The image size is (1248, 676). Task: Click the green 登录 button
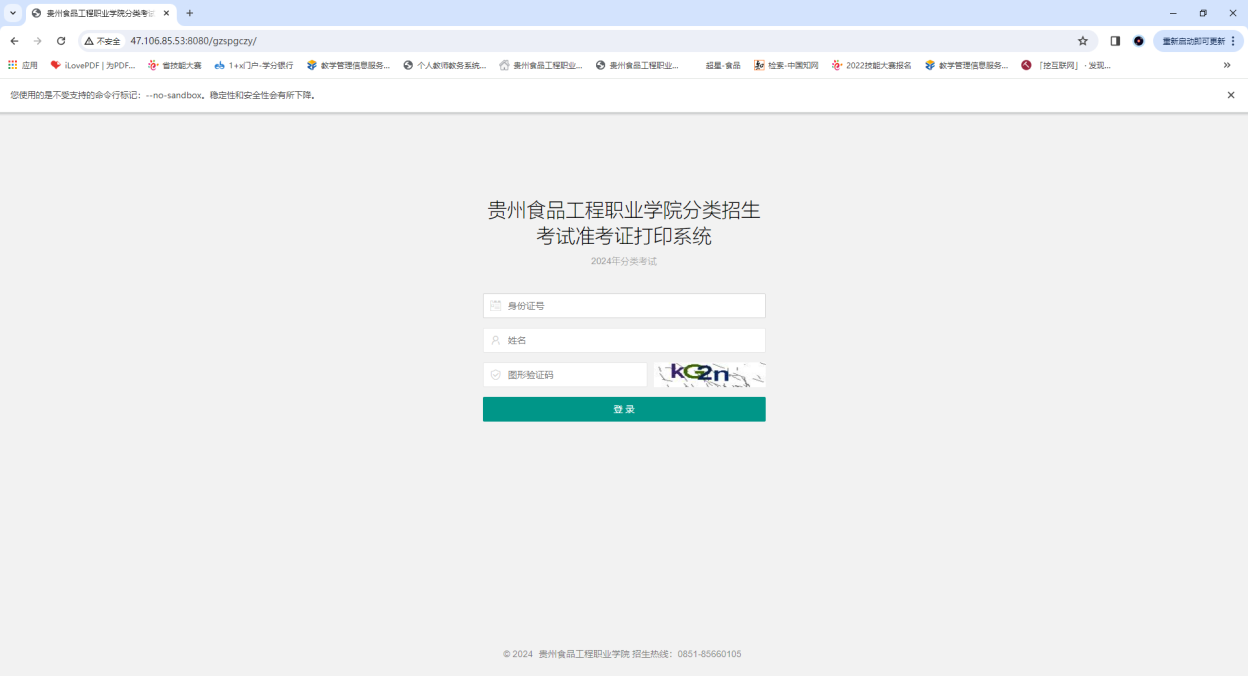pos(624,409)
